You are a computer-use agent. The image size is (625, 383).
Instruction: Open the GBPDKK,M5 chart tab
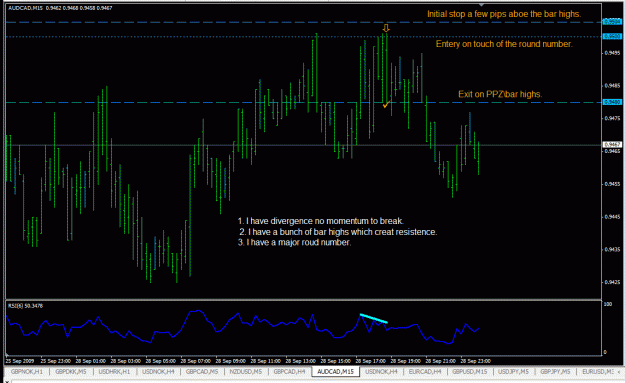click(x=71, y=371)
